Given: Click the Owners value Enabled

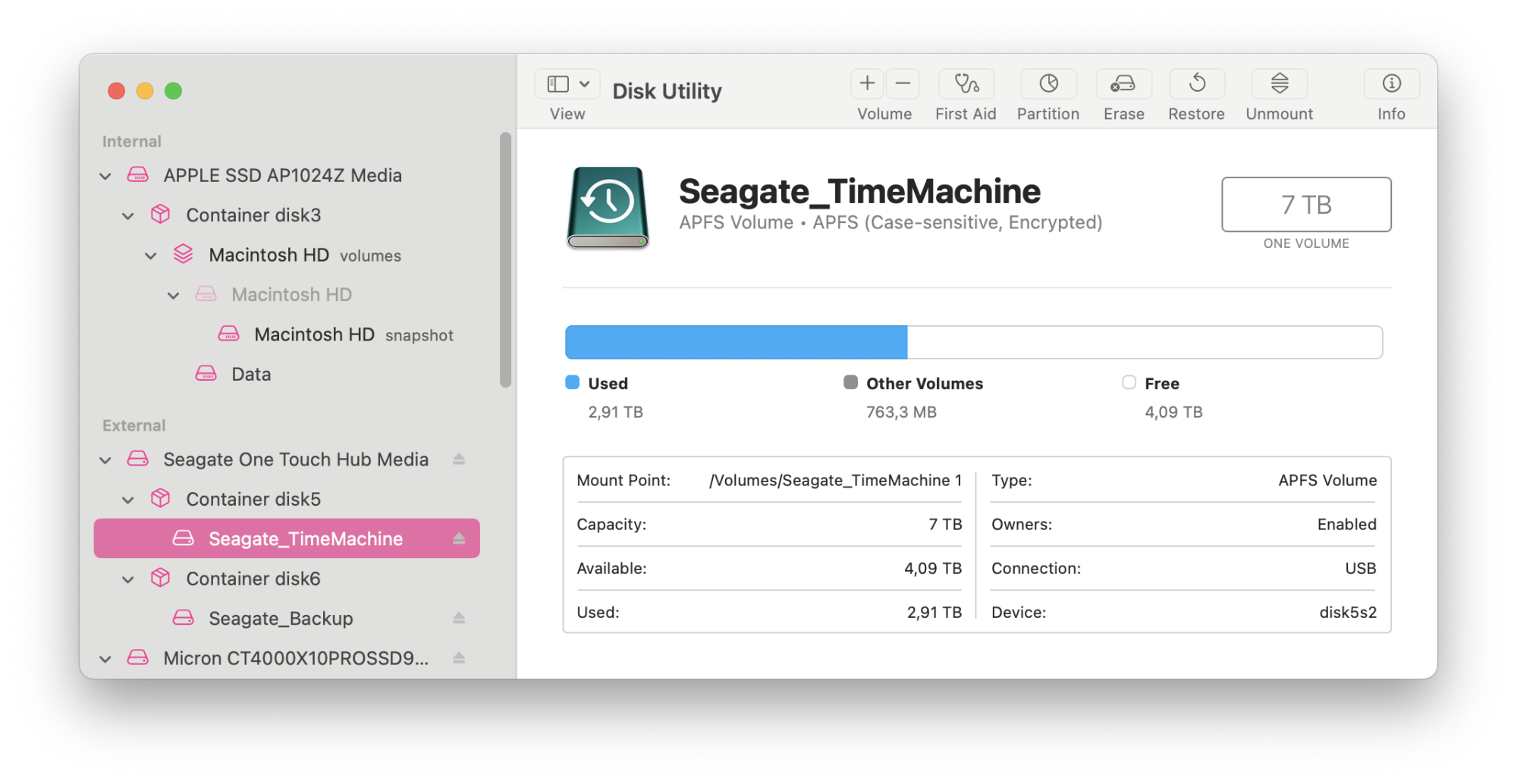Looking at the screenshot, I should point(1346,524).
